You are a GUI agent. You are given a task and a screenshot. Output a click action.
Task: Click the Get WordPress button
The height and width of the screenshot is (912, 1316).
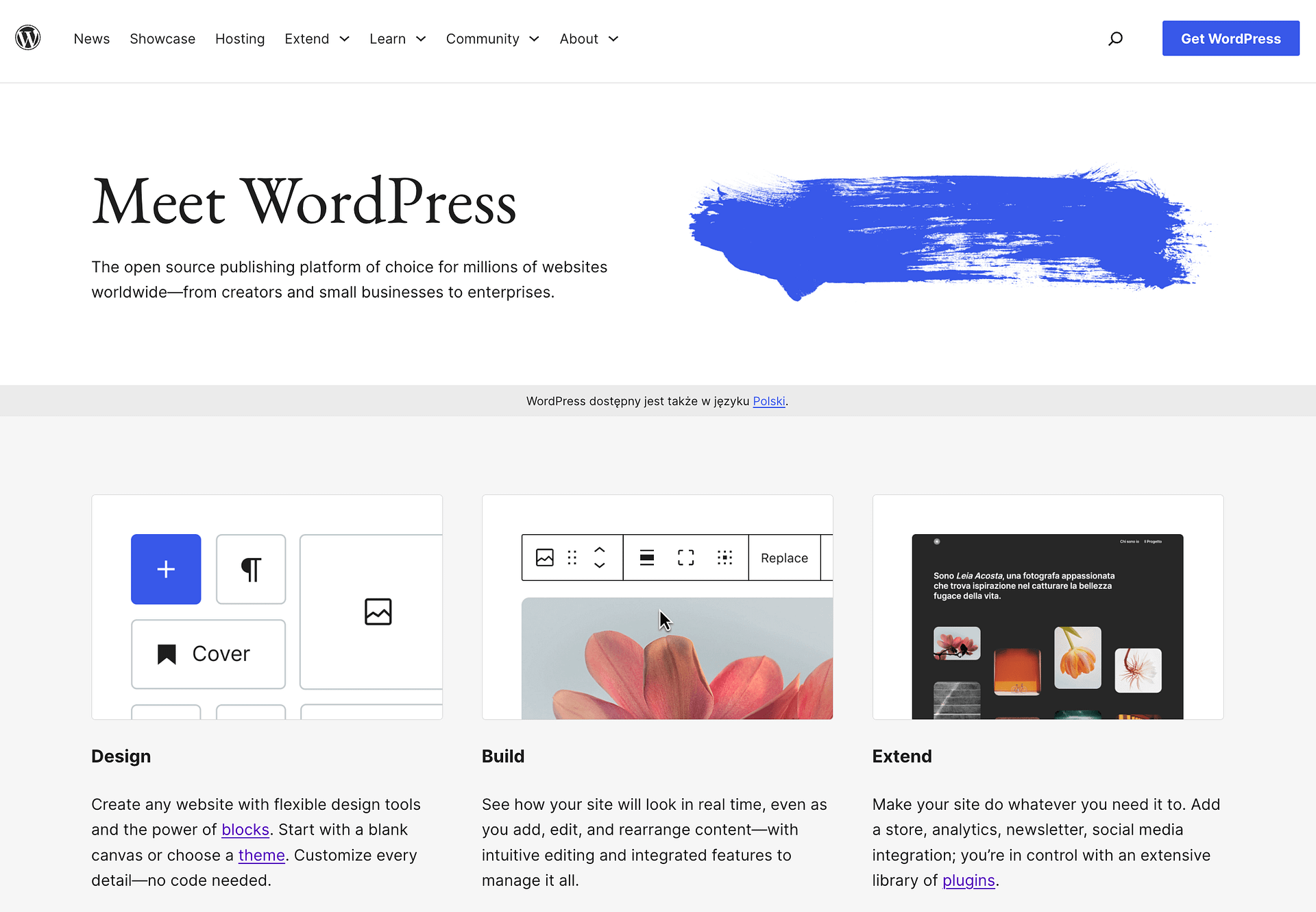tap(1231, 38)
